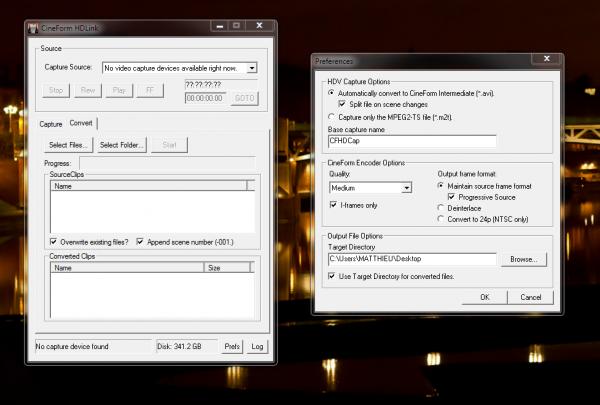
Task: Minimize the CineForm HDLink window
Action: tap(220, 26)
